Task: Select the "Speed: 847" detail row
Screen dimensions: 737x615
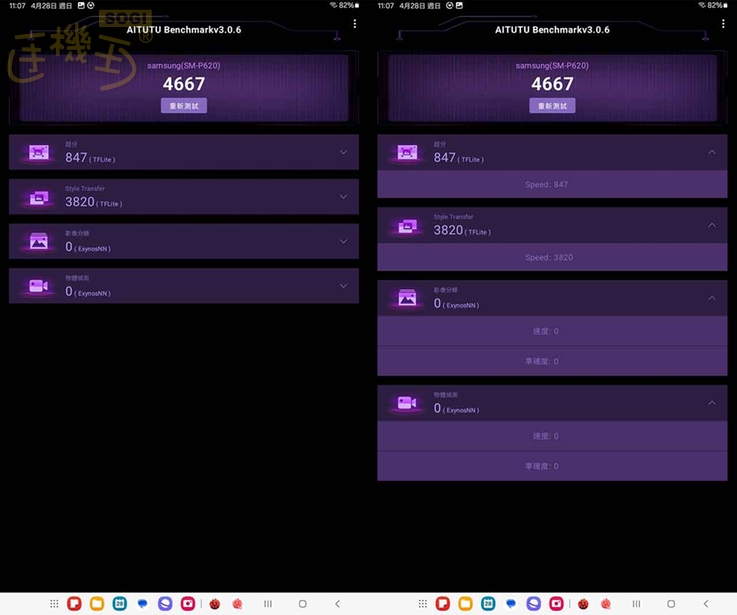Action: (552, 184)
